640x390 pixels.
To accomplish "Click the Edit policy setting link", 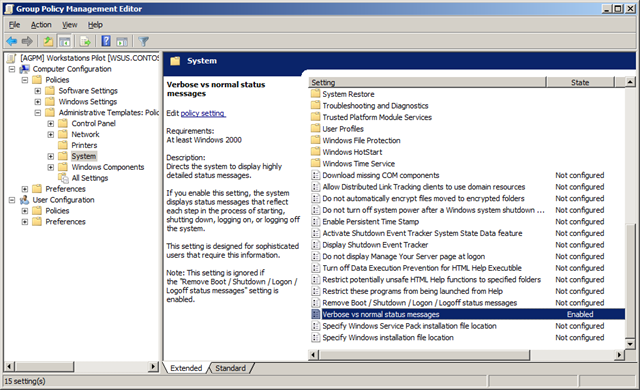I will [203, 113].
